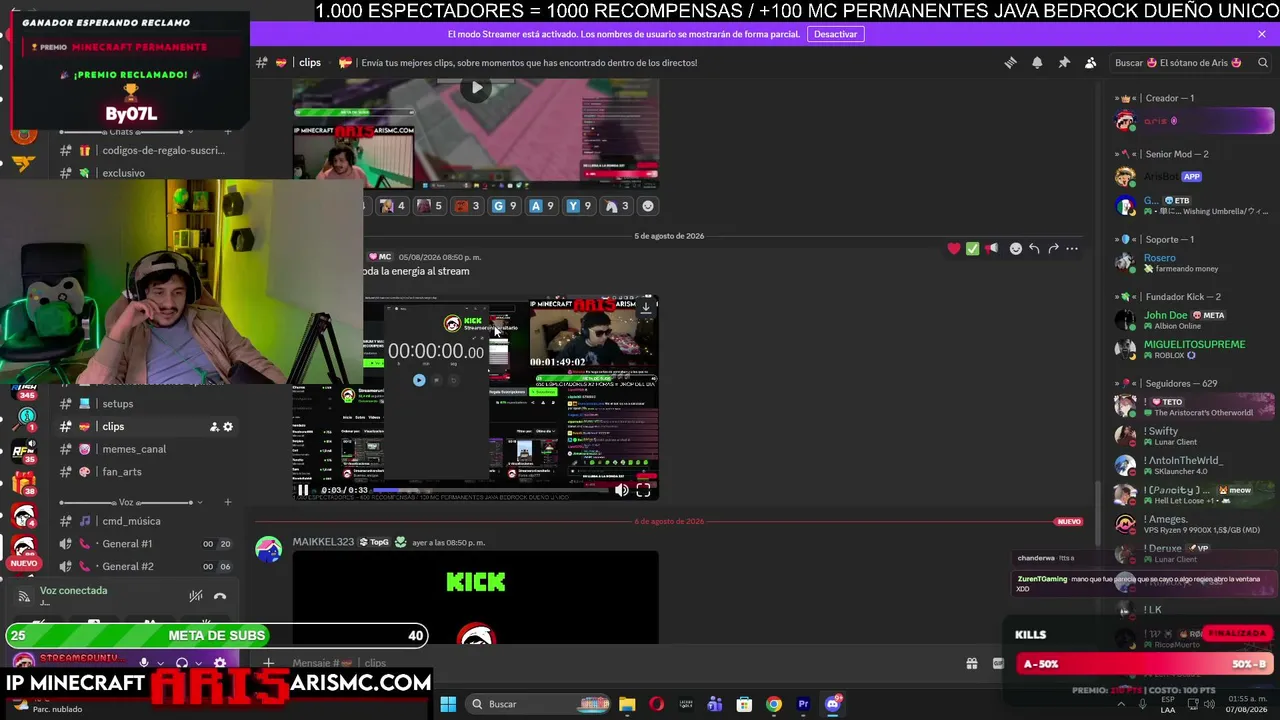The image size is (1280, 720).
Task: Open the gift icon in message bar
Action: tap(971, 663)
